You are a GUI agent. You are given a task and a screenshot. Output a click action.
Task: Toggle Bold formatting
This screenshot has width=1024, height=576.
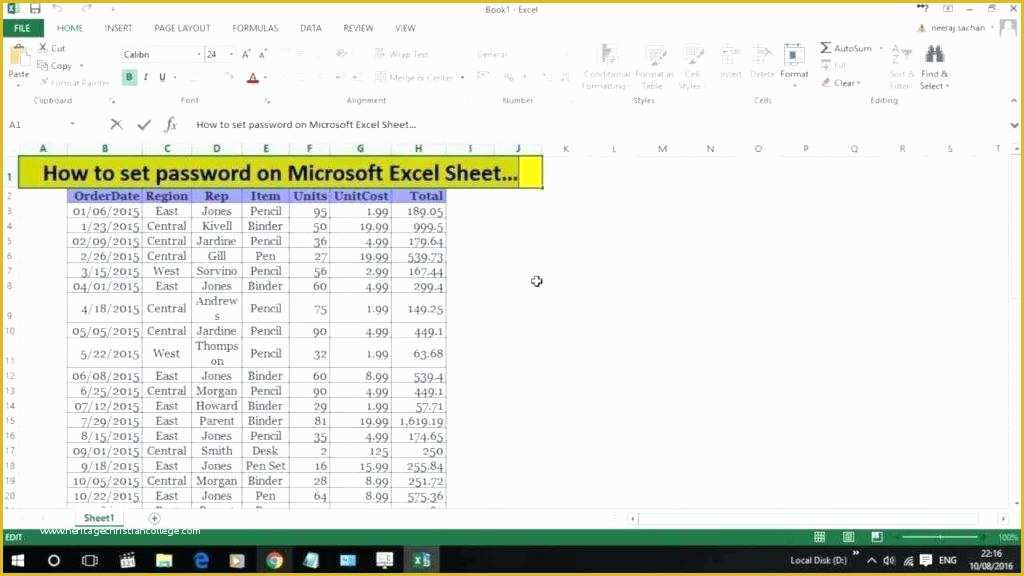click(x=129, y=78)
